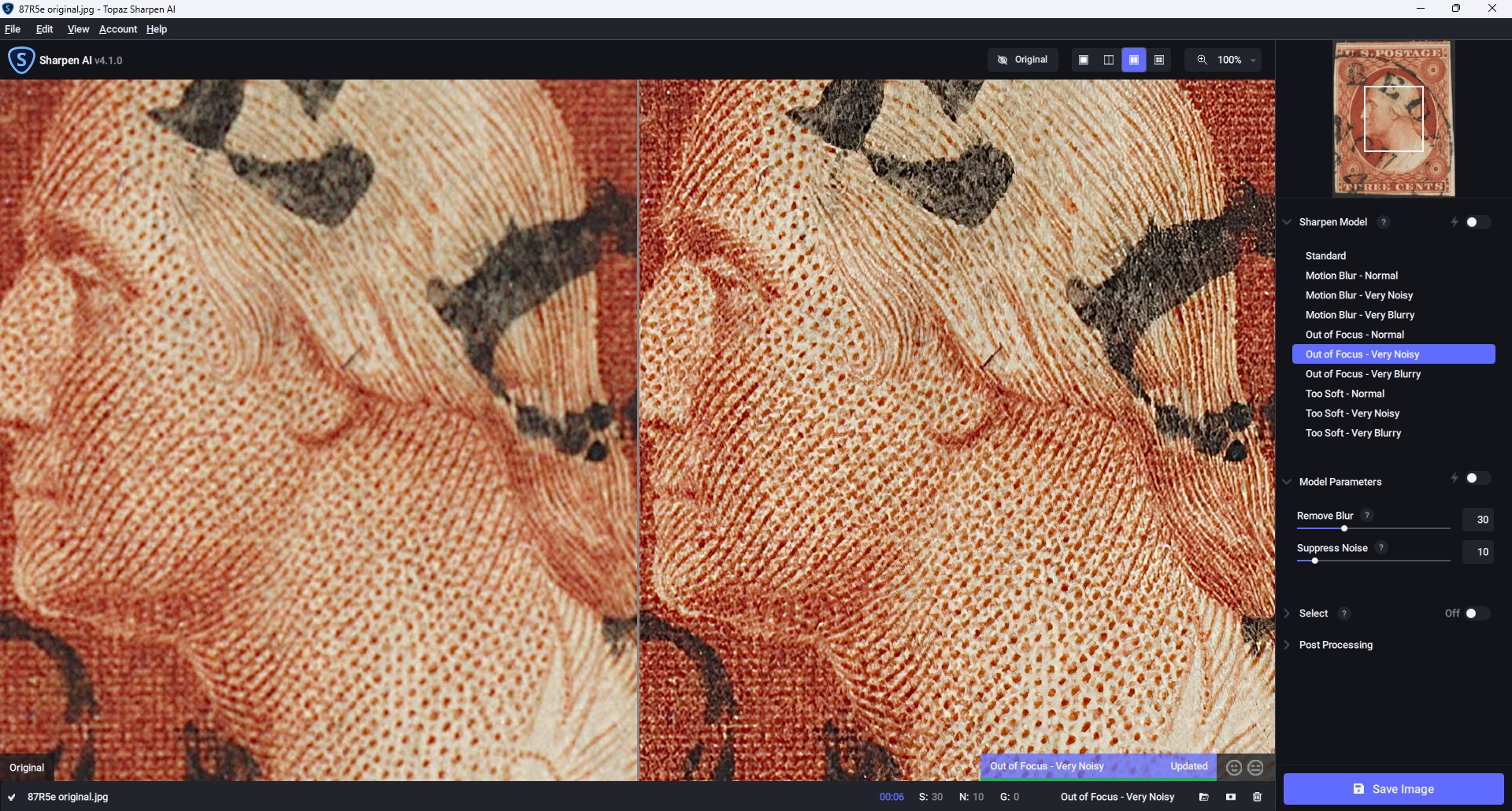
Task: Click the Updated status label
Action: click(1189, 766)
